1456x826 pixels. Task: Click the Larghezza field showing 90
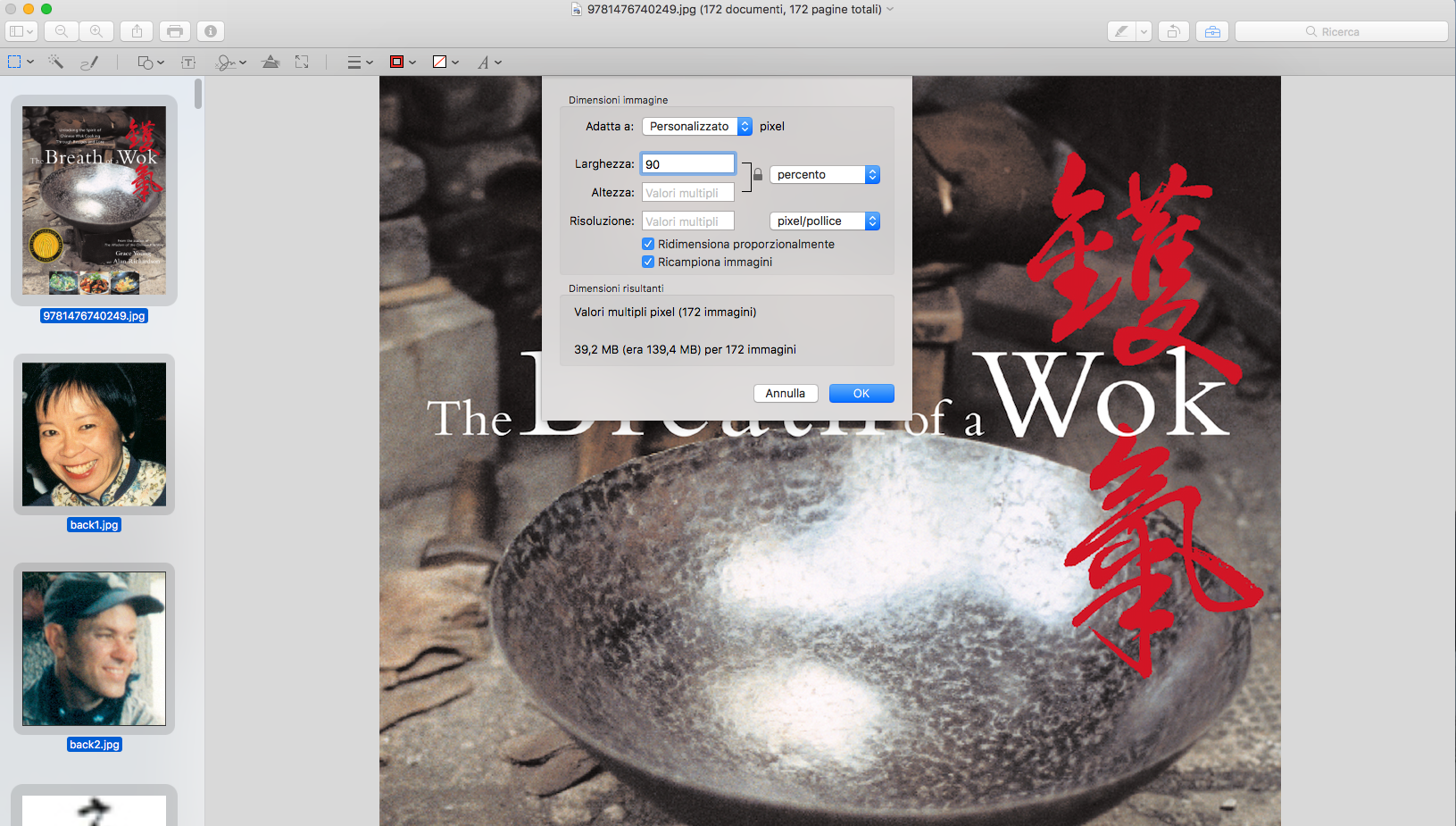tap(688, 164)
